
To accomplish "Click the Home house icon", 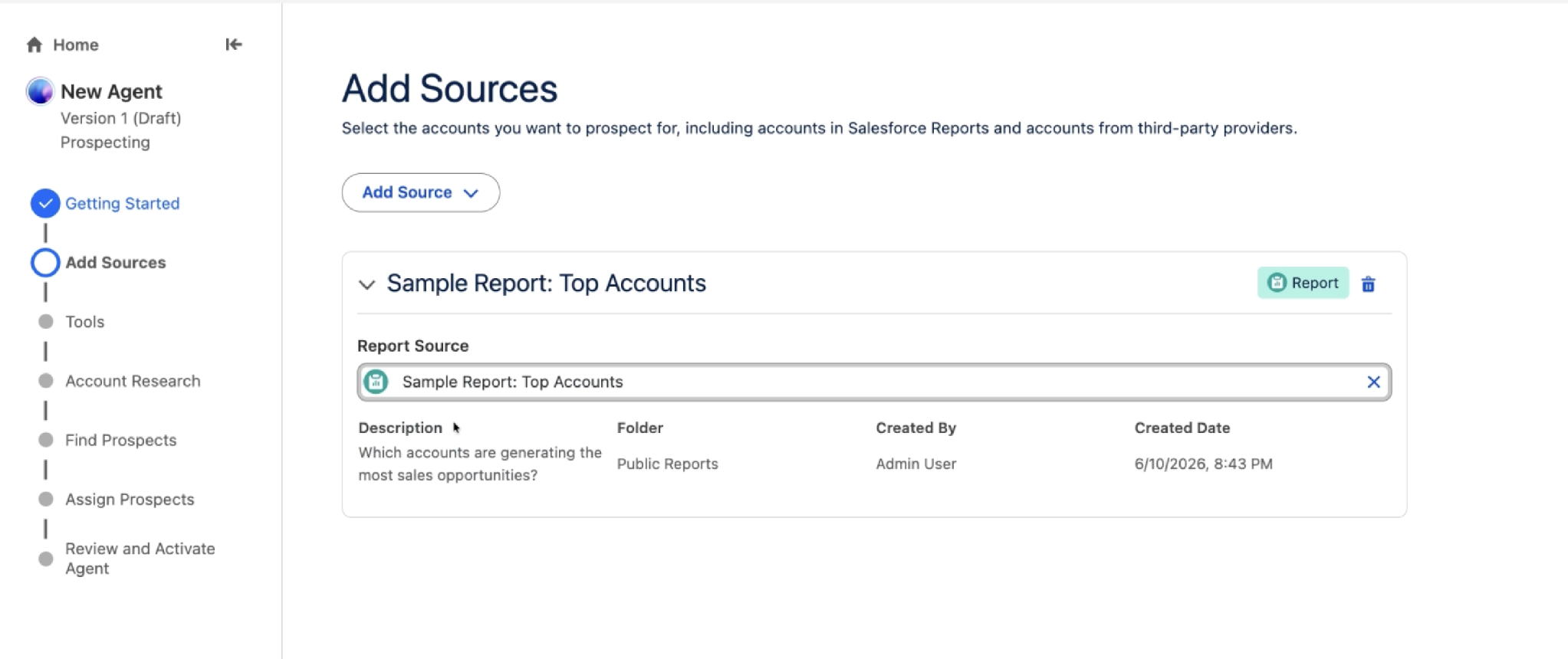I will click(x=34, y=44).
